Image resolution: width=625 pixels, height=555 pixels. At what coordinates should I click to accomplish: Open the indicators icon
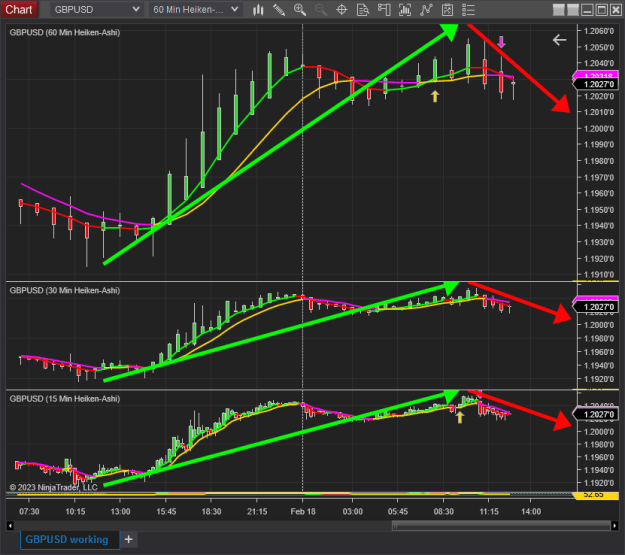coord(405,10)
